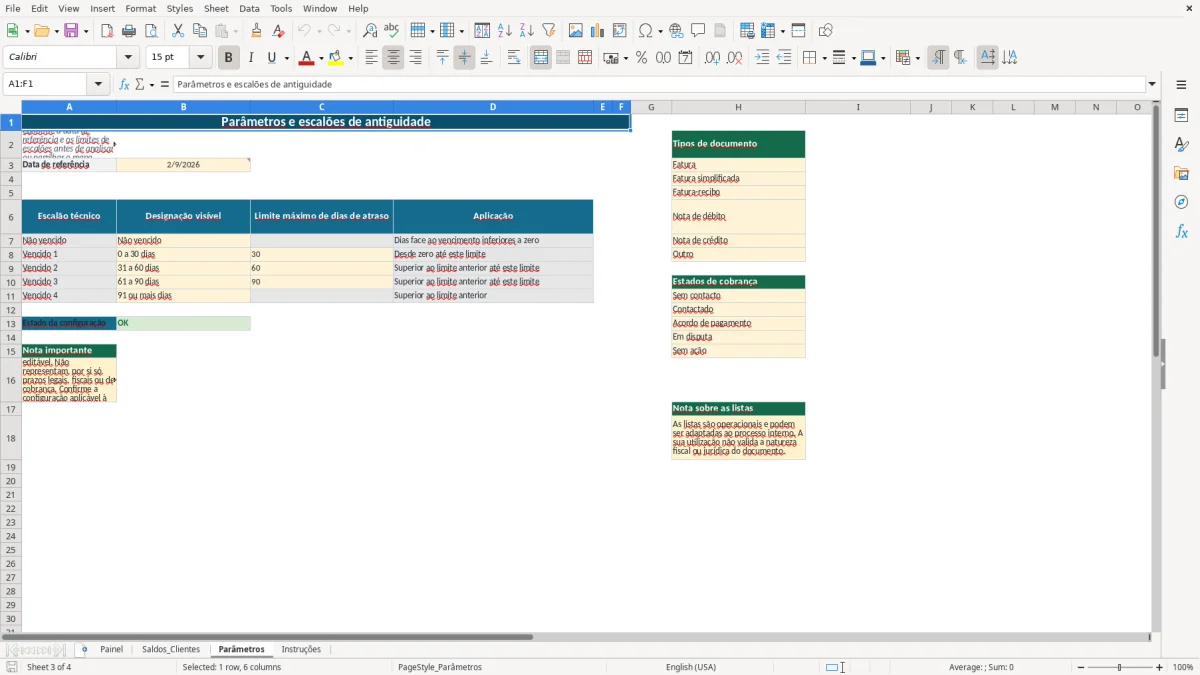Insert a pivot table
Viewport: 1200px width, 675px height.
pyautogui.click(x=620, y=31)
